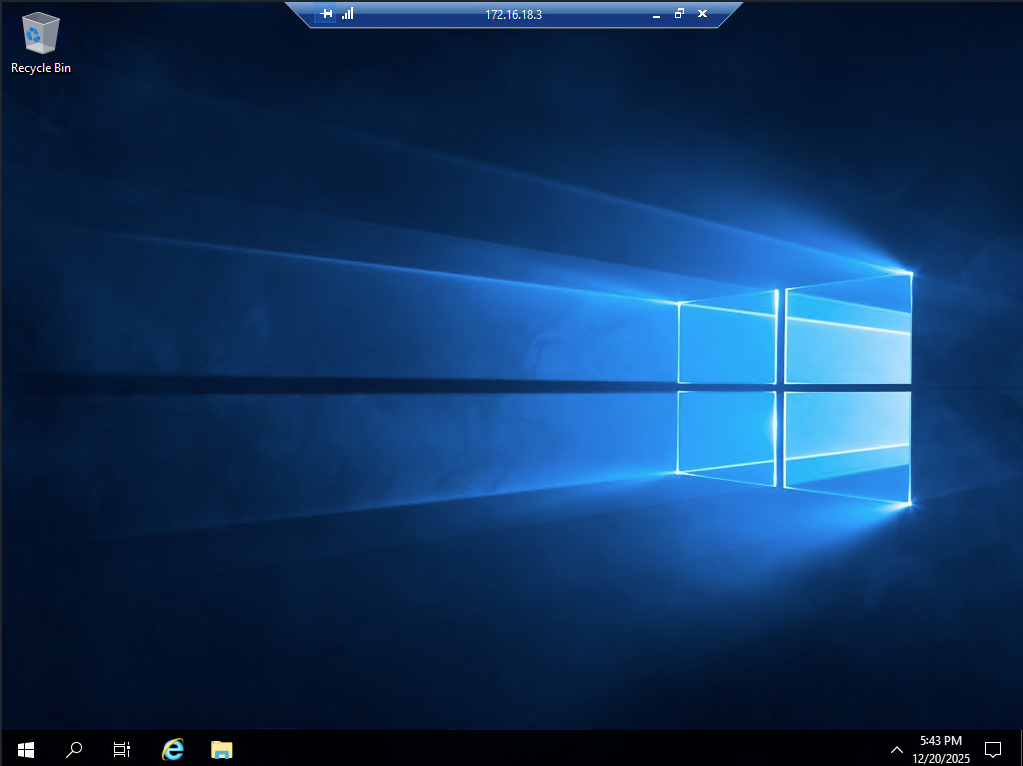Click the 12/20/2025 date in the tray
This screenshot has width=1023, height=766.
click(x=940, y=758)
